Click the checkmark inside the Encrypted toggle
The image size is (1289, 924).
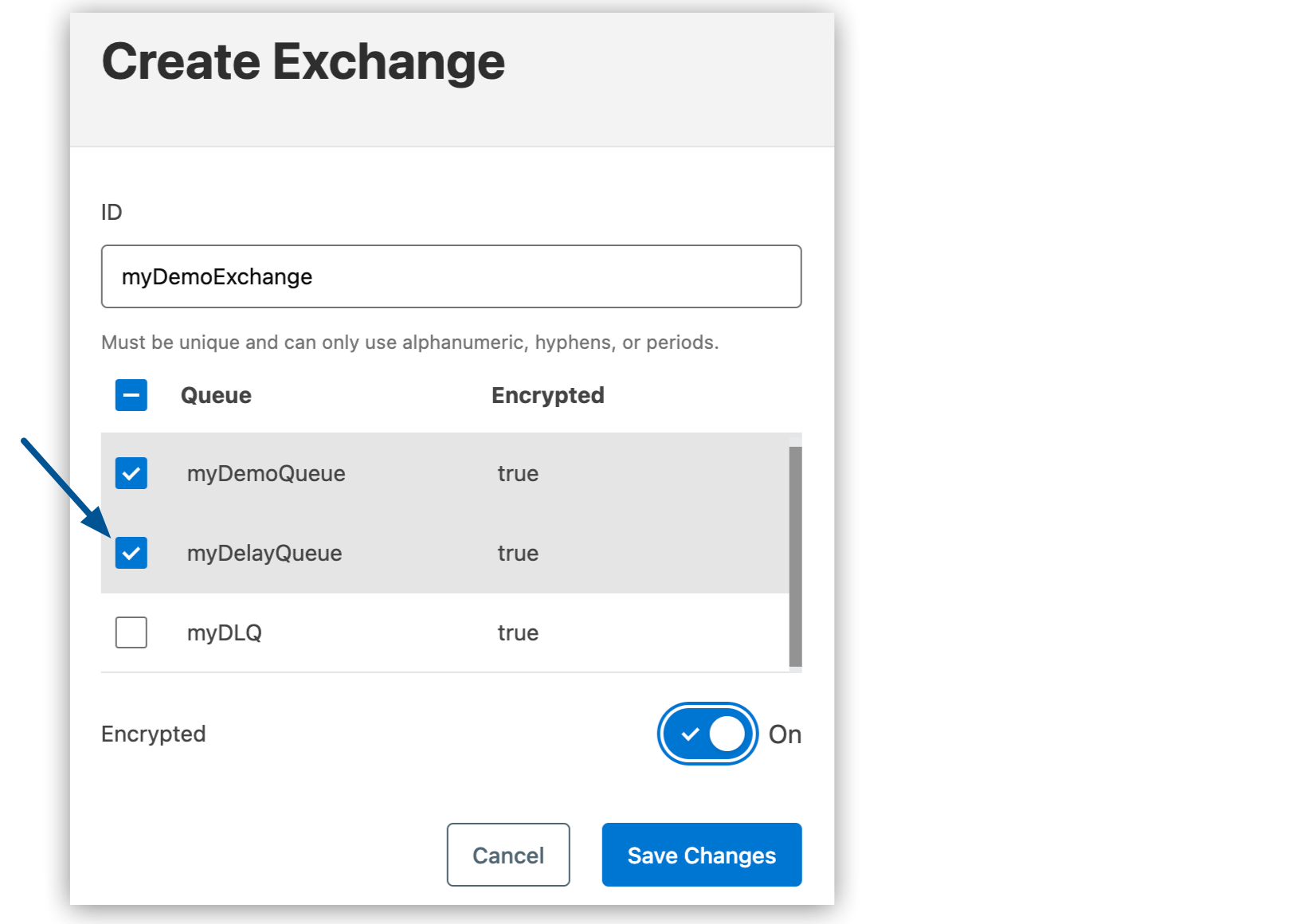coord(692,734)
